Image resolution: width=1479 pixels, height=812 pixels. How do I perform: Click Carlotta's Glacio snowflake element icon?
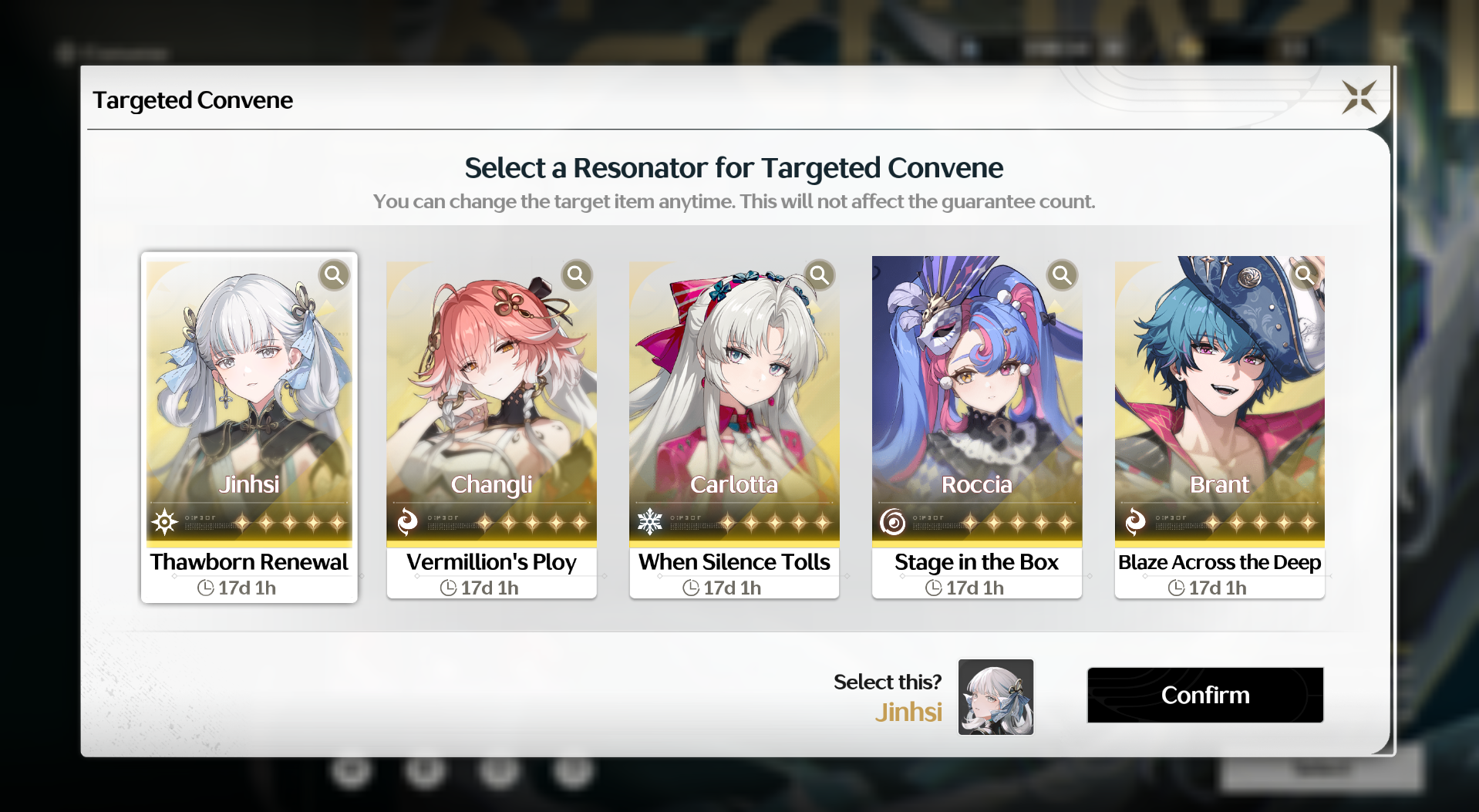(x=650, y=522)
